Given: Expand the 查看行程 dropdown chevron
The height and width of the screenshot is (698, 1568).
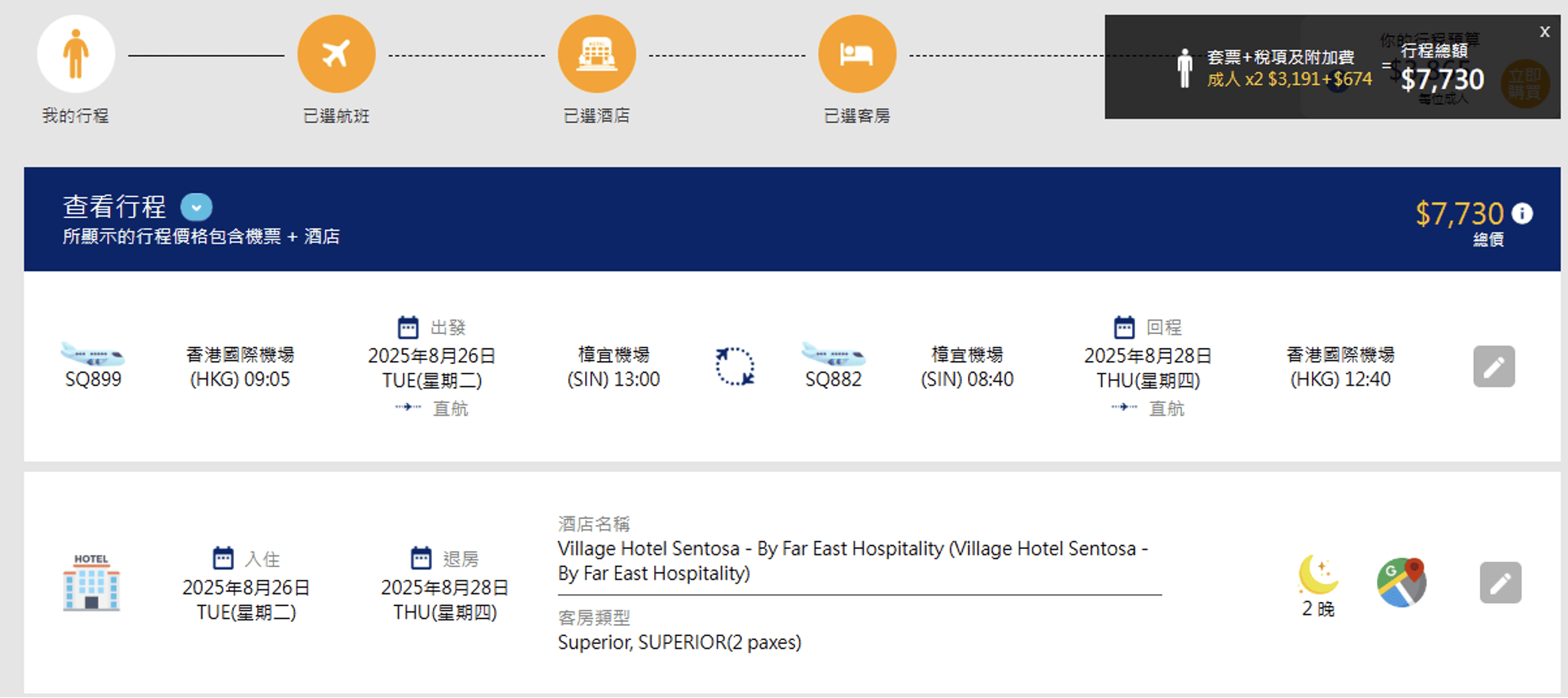Looking at the screenshot, I should pos(197,207).
